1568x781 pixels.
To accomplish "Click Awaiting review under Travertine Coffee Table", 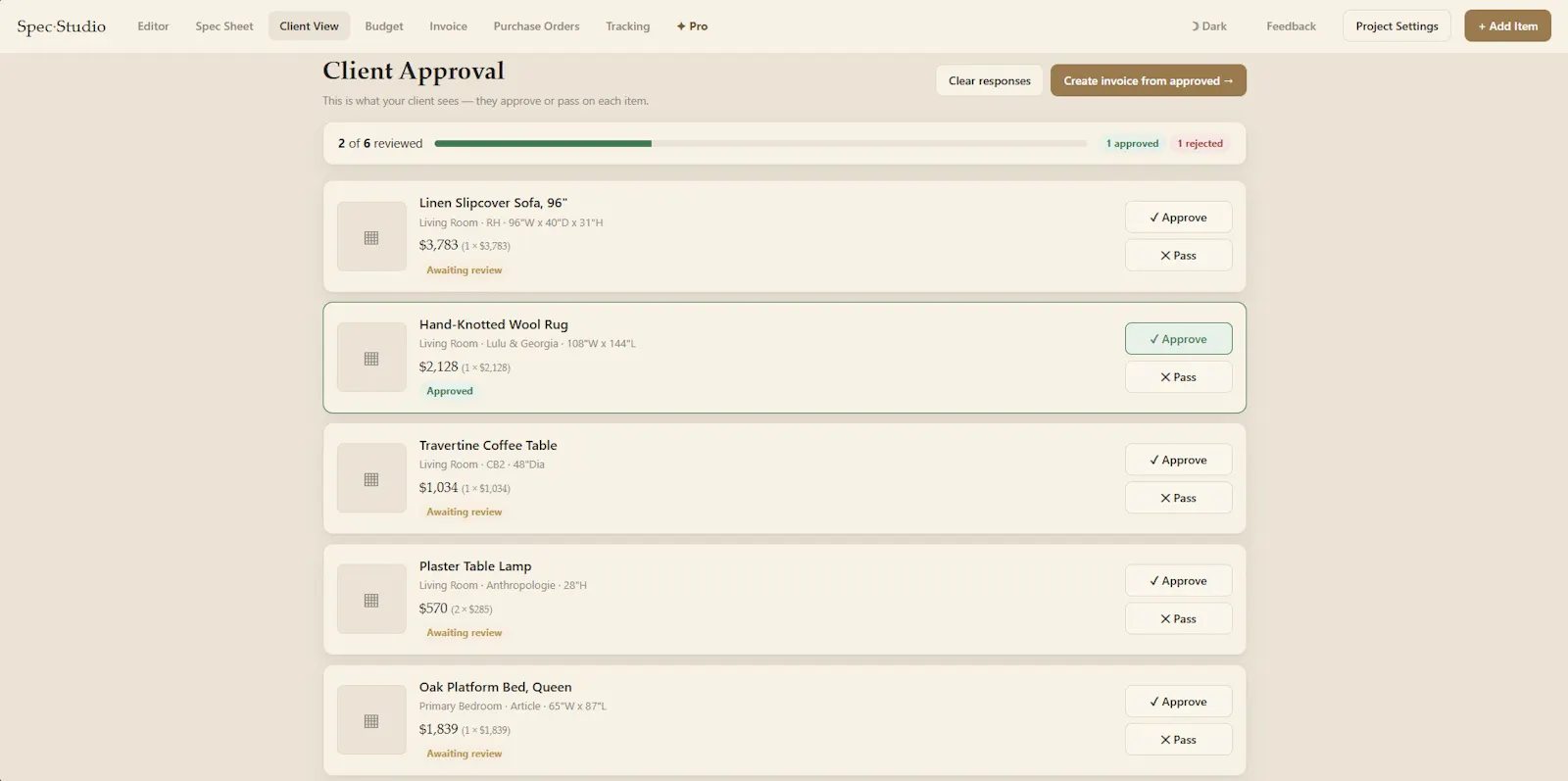I will (464, 513).
